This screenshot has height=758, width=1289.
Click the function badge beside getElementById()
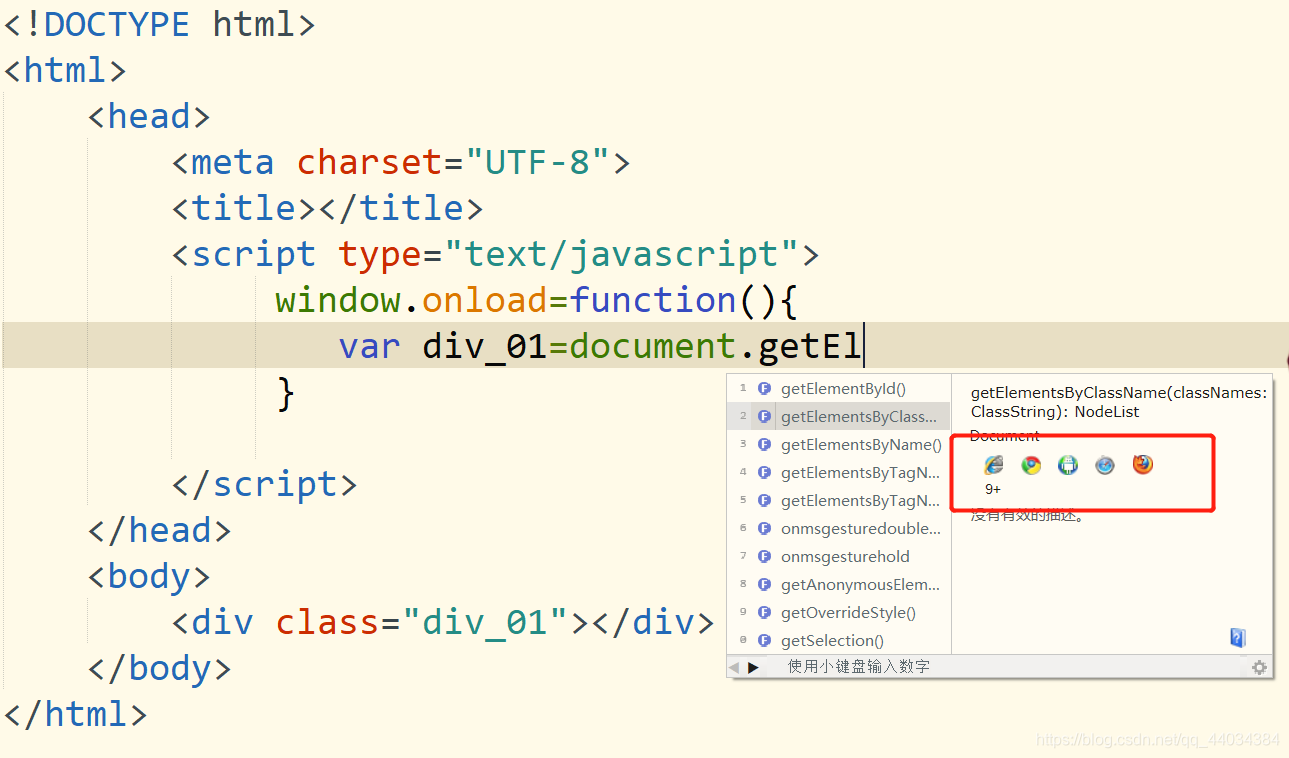[764, 388]
